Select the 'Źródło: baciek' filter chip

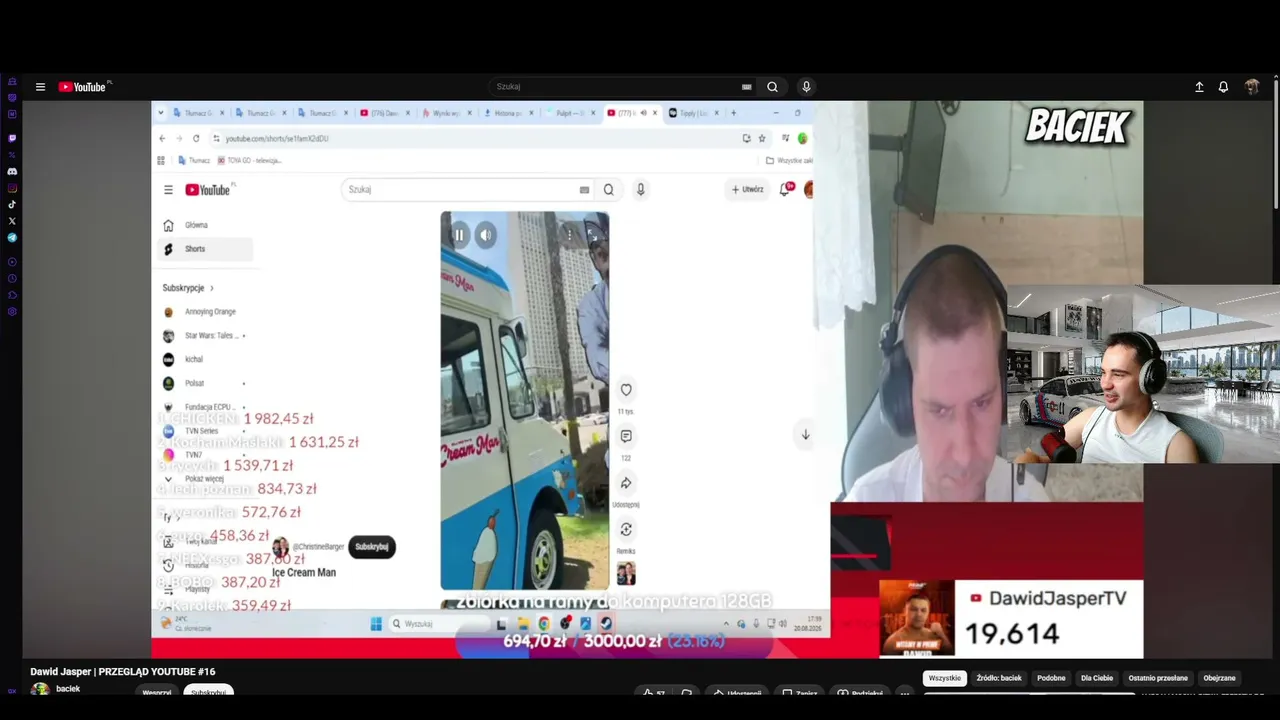(999, 678)
